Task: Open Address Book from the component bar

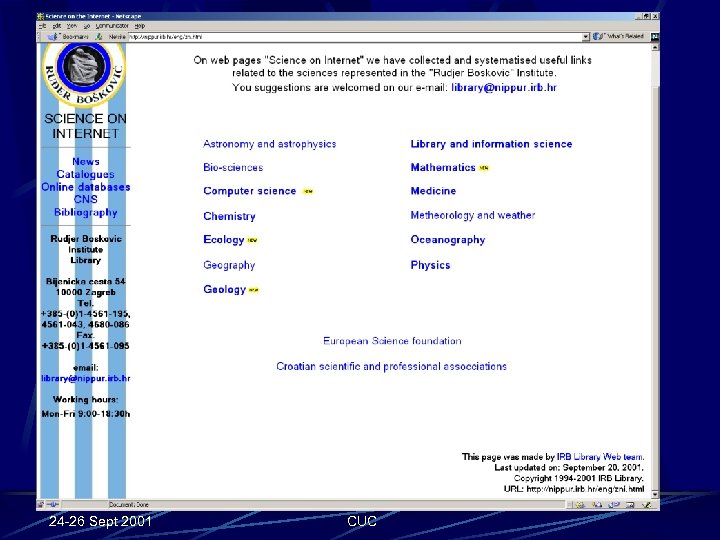Action: click(630, 505)
